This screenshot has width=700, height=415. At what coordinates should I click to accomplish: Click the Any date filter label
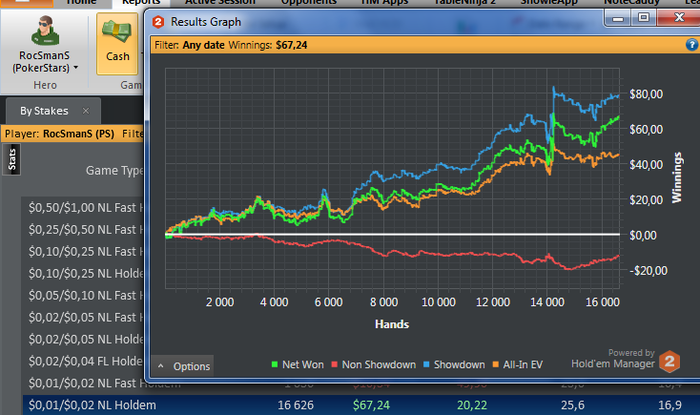click(x=204, y=45)
